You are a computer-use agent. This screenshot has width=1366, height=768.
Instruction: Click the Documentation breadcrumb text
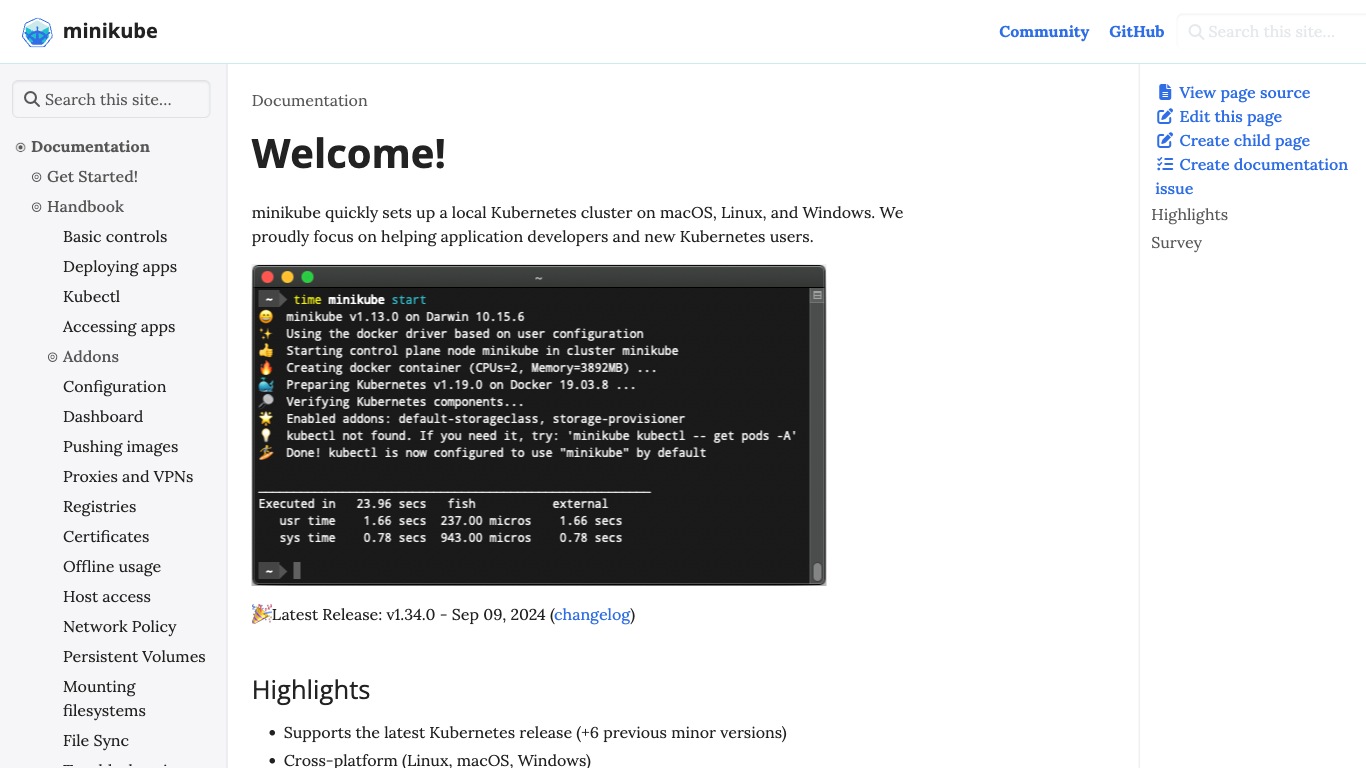pyautogui.click(x=309, y=100)
